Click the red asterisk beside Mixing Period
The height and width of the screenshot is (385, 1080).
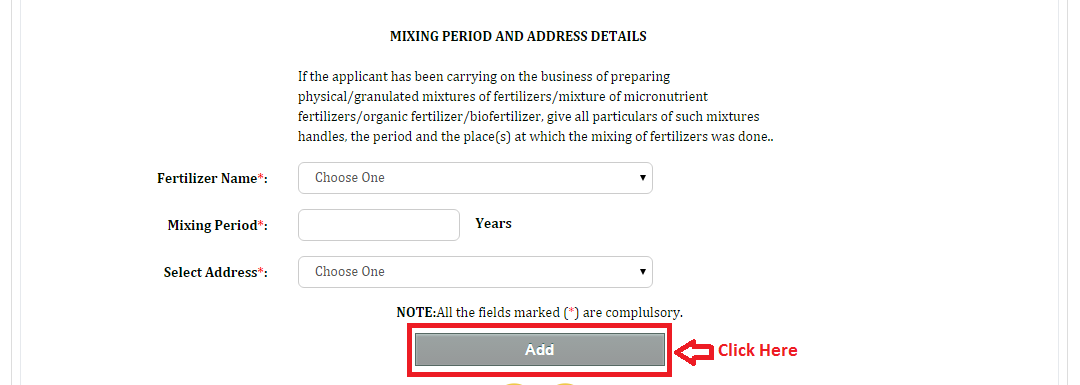tap(260, 224)
